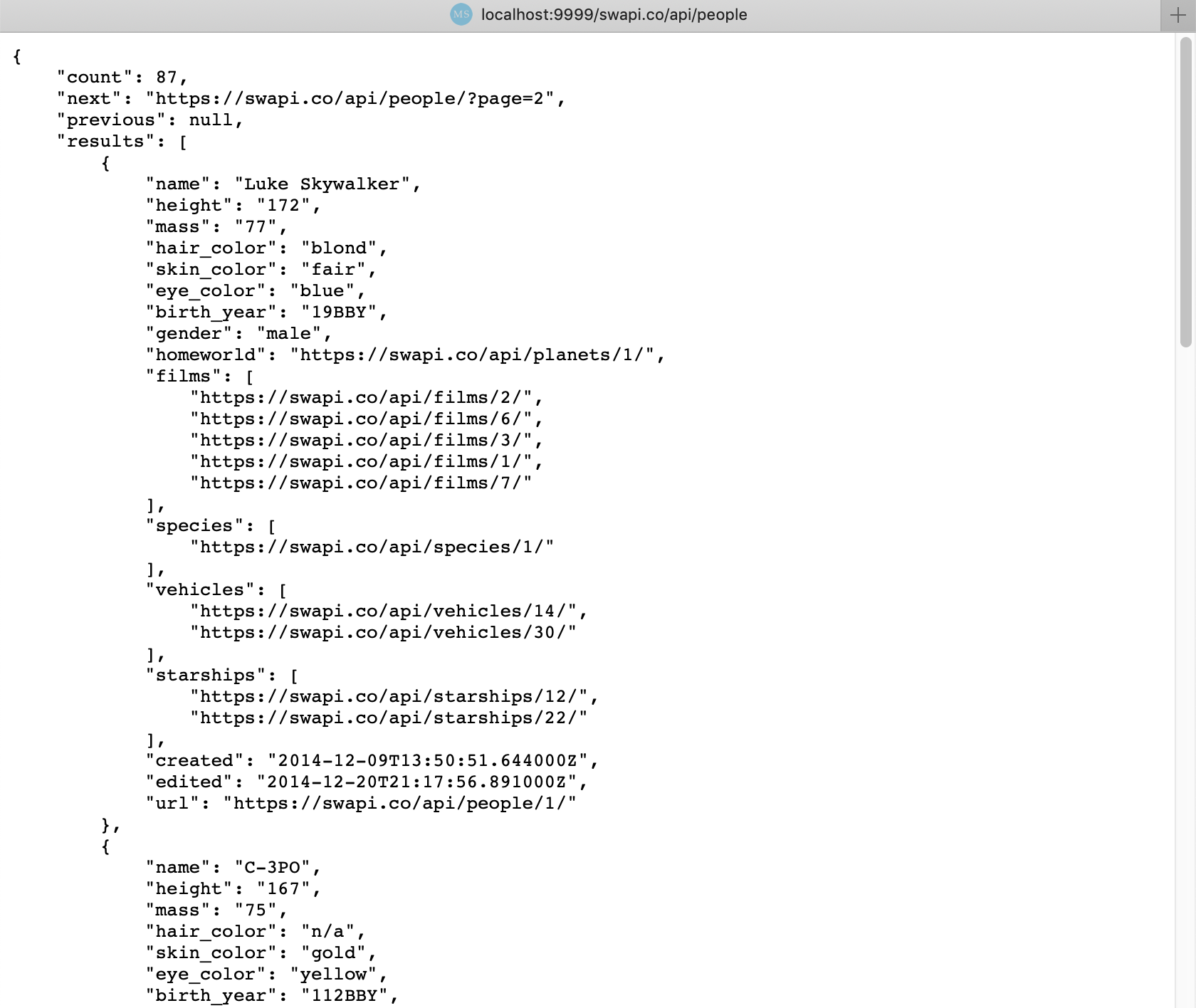Screen dimensions: 1196x1008
Task: Click the films/7/ URL
Action: pos(361,483)
